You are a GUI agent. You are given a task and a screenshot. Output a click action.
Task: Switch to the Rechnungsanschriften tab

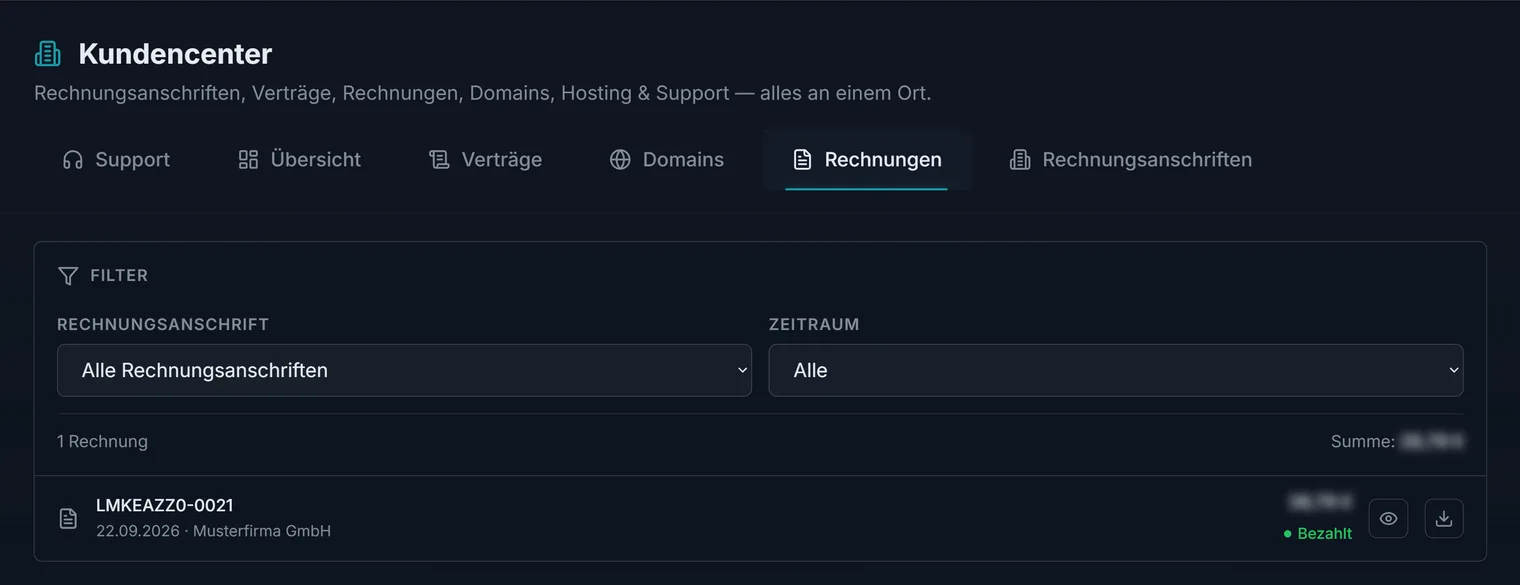pos(1131,160)
